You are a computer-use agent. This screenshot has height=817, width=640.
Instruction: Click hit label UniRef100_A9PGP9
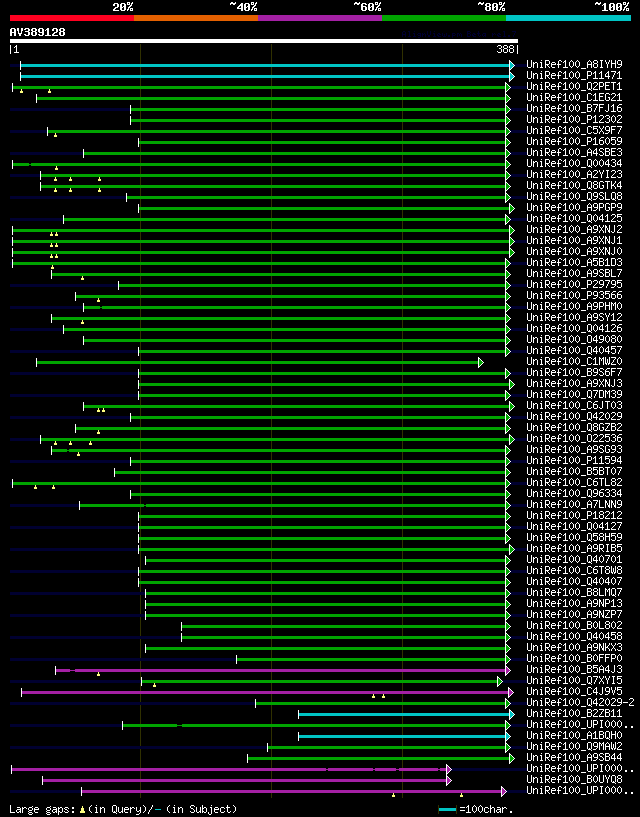574,207
